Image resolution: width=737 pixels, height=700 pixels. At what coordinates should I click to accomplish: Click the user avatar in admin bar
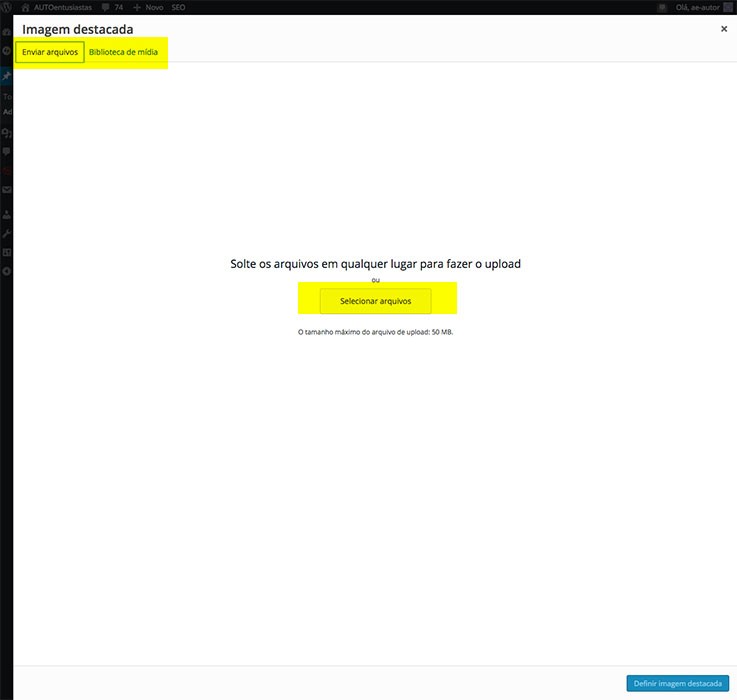click(729, 7)
